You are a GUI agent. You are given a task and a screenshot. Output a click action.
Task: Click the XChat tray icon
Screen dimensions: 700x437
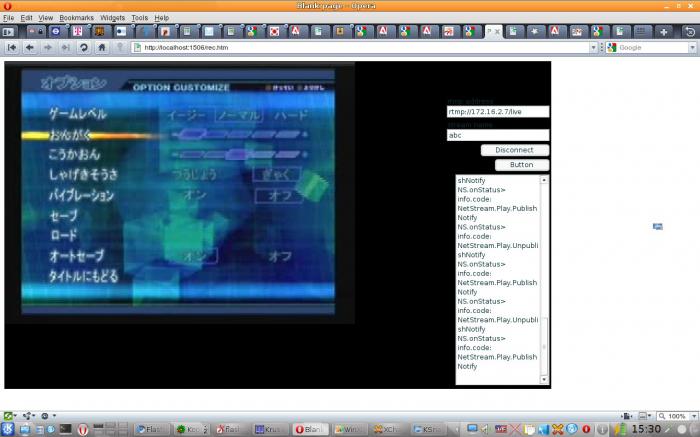pos(558,429)
